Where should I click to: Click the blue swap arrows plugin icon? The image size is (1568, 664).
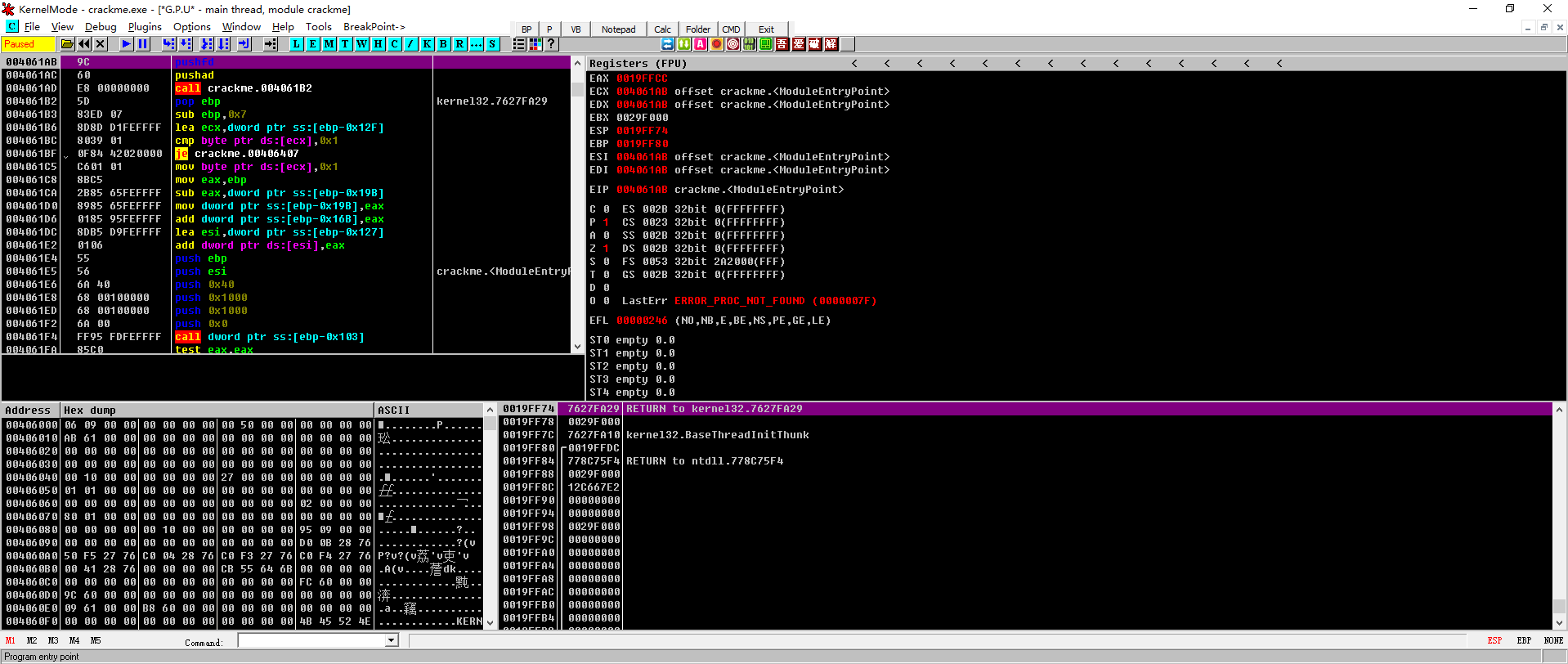[668, 44]
